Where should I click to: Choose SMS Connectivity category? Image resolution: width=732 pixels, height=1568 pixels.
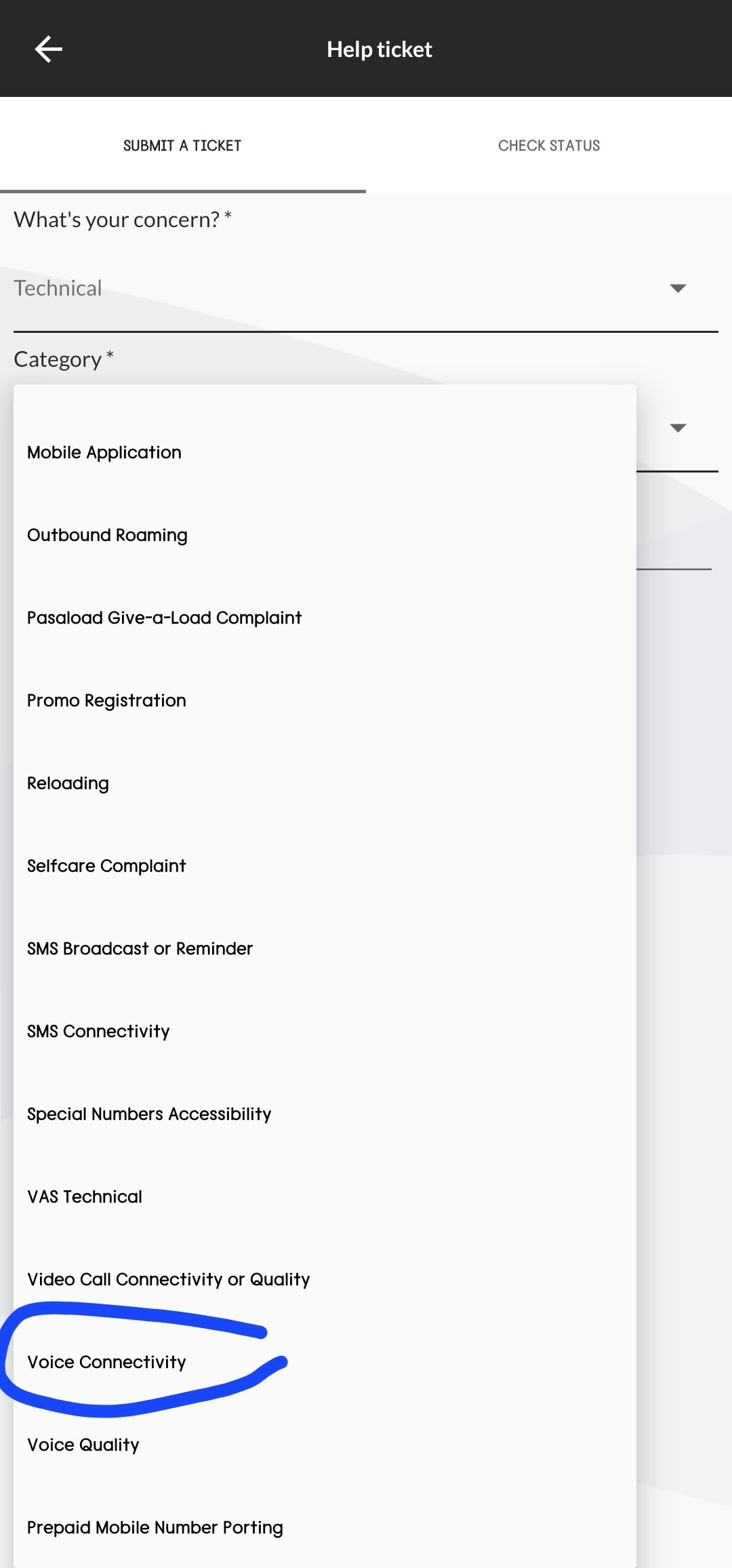tap(98, 1030)
